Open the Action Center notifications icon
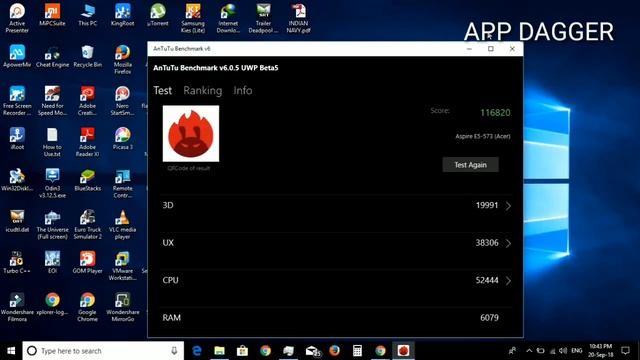Screen dimensions: 640x360 [625, 351]
